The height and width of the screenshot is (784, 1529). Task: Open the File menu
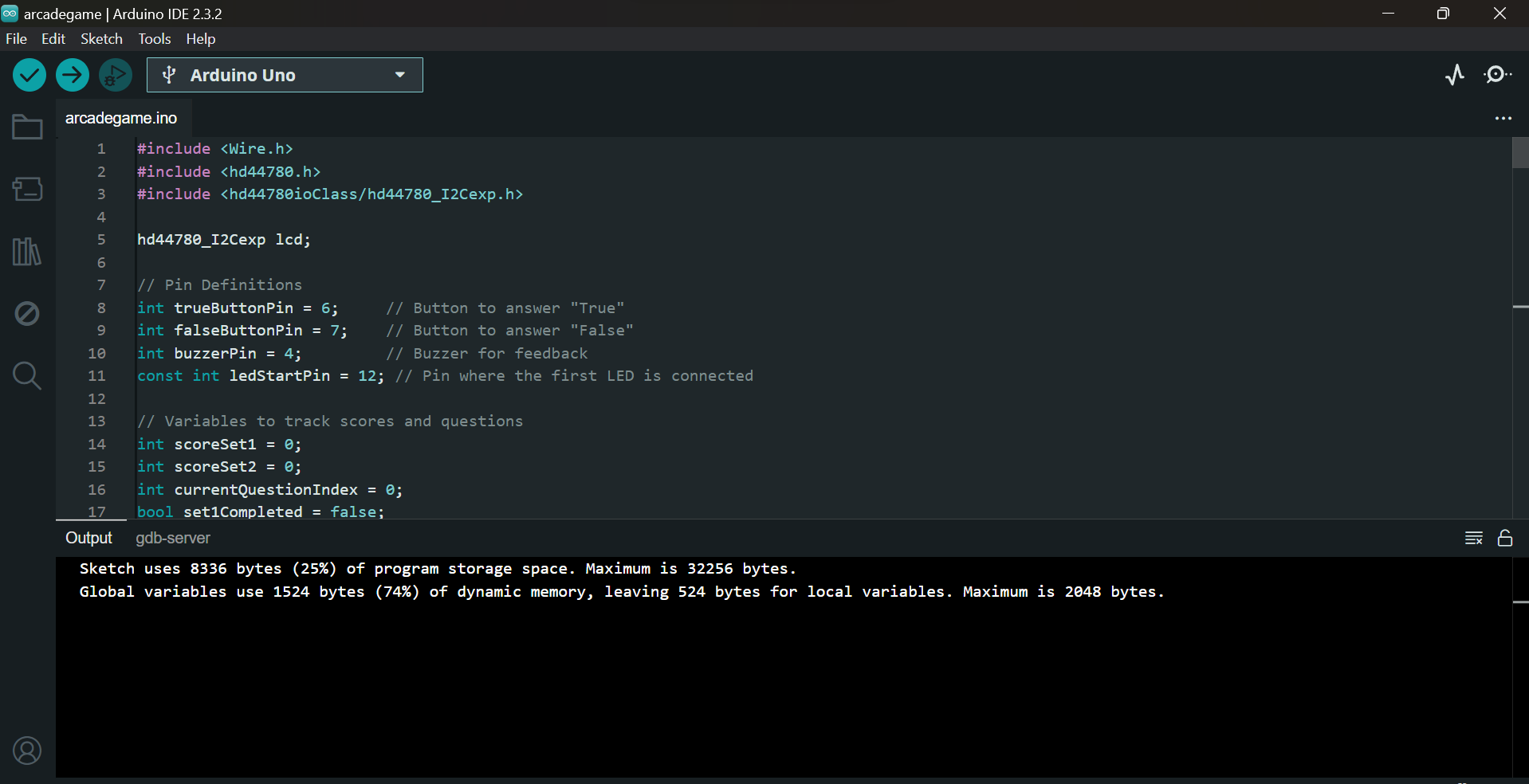pyautogui.click(x=16, y=38)
